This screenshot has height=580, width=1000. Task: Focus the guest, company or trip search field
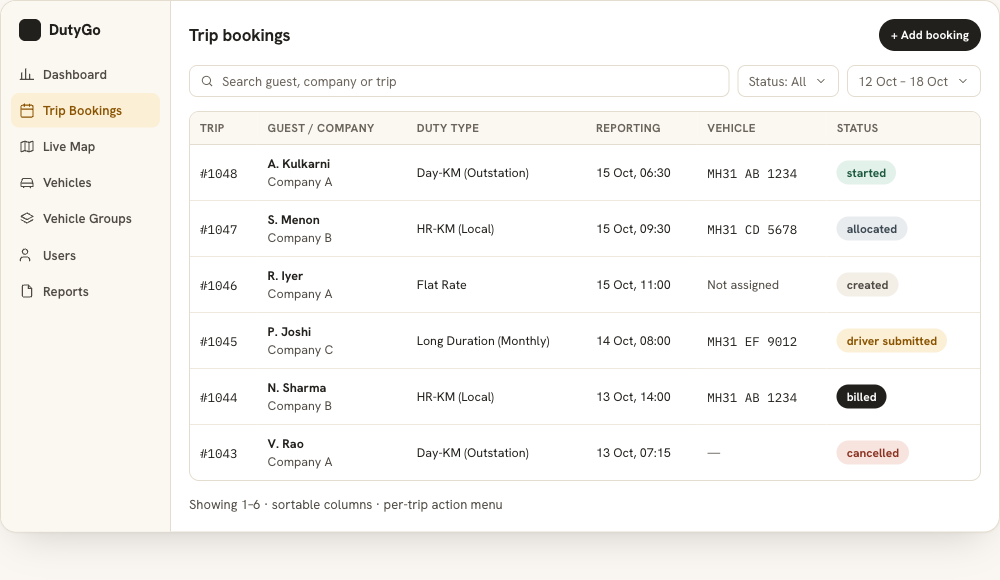(459, 81)
